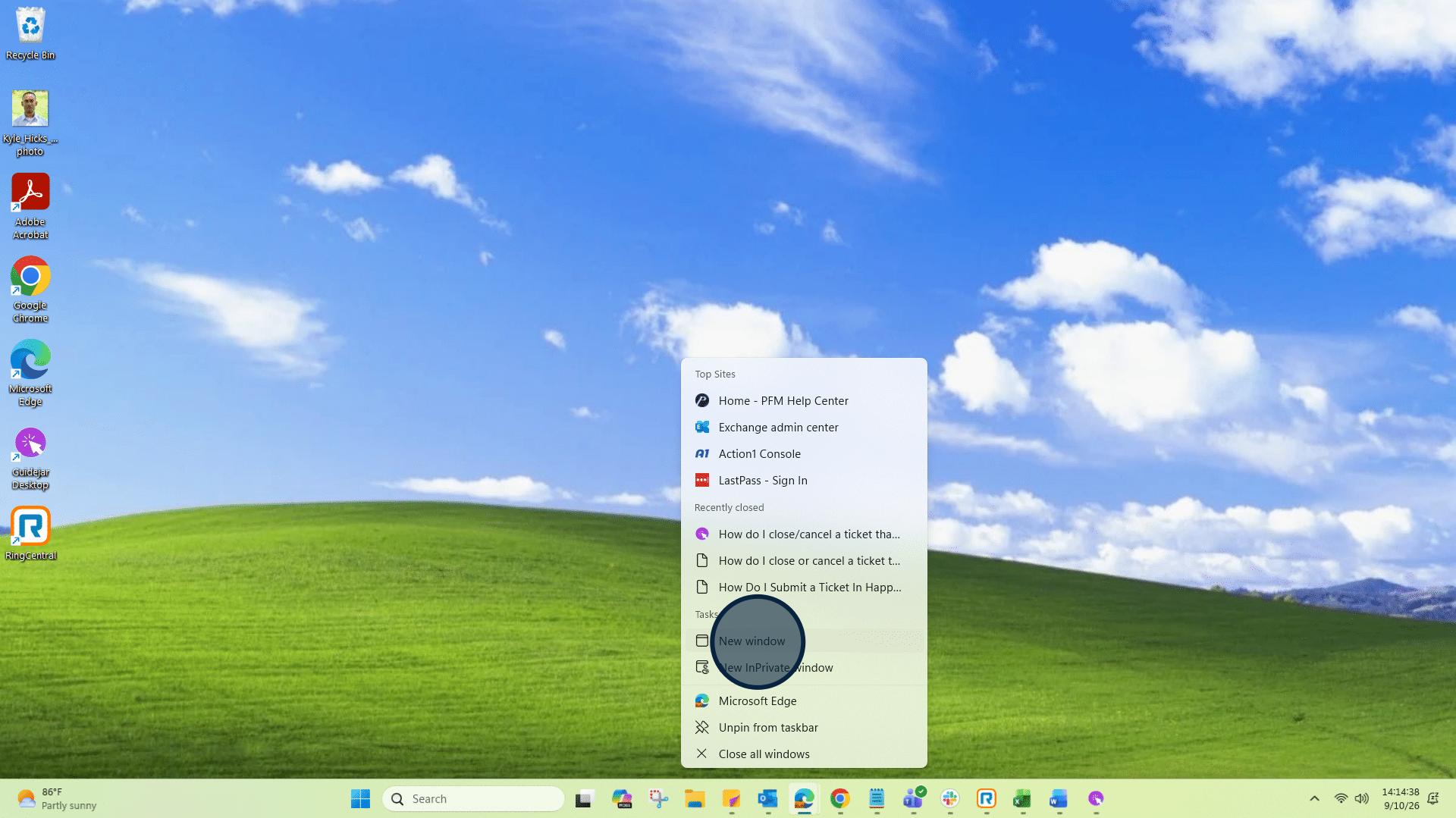Open the volume speaker tray icon
Screen dimensions: 1456x818
(x=1362, y=798)
